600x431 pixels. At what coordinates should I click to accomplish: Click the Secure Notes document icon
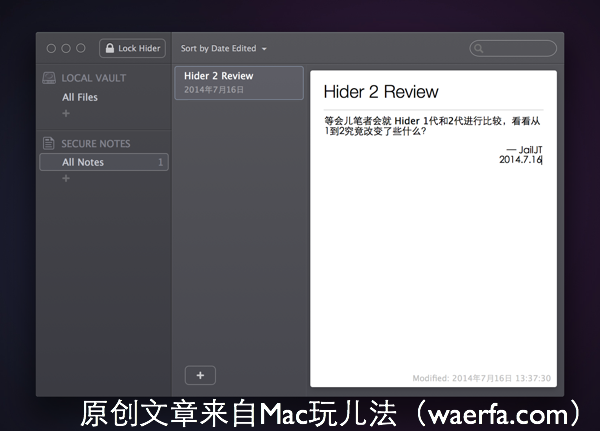pos(49,143)
